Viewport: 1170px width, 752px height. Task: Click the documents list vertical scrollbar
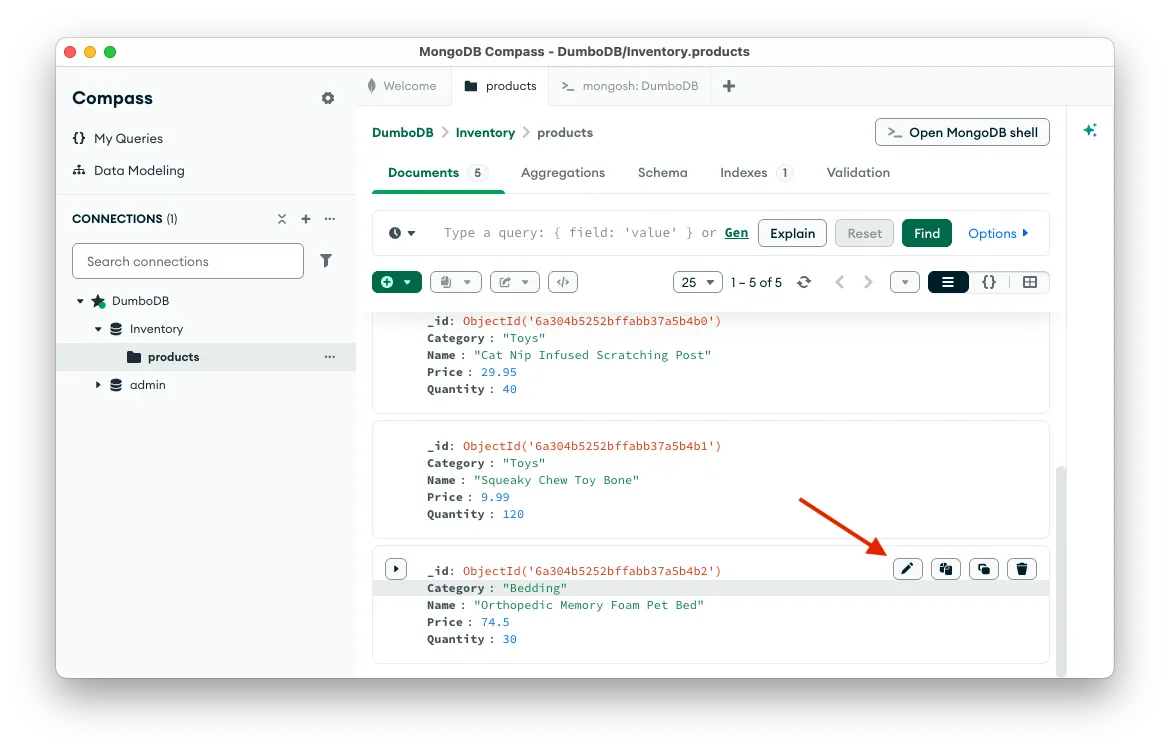(1060, 571)
